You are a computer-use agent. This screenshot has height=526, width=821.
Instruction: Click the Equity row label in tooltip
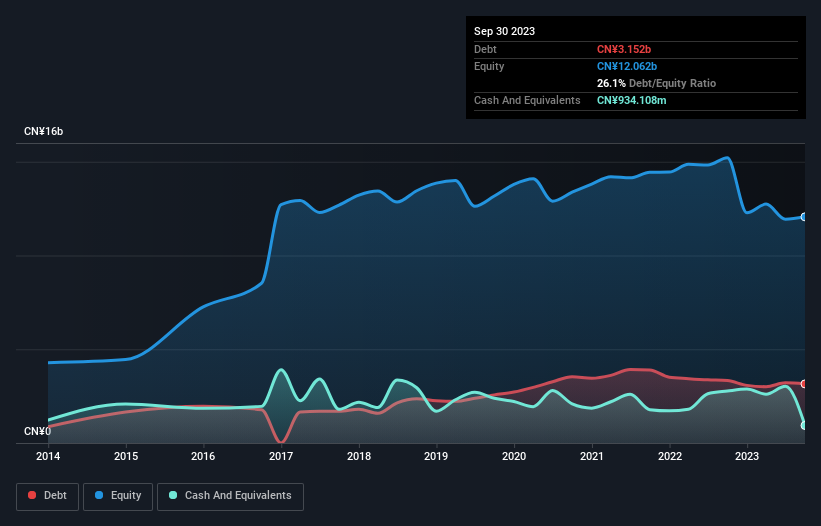(489, 66)
